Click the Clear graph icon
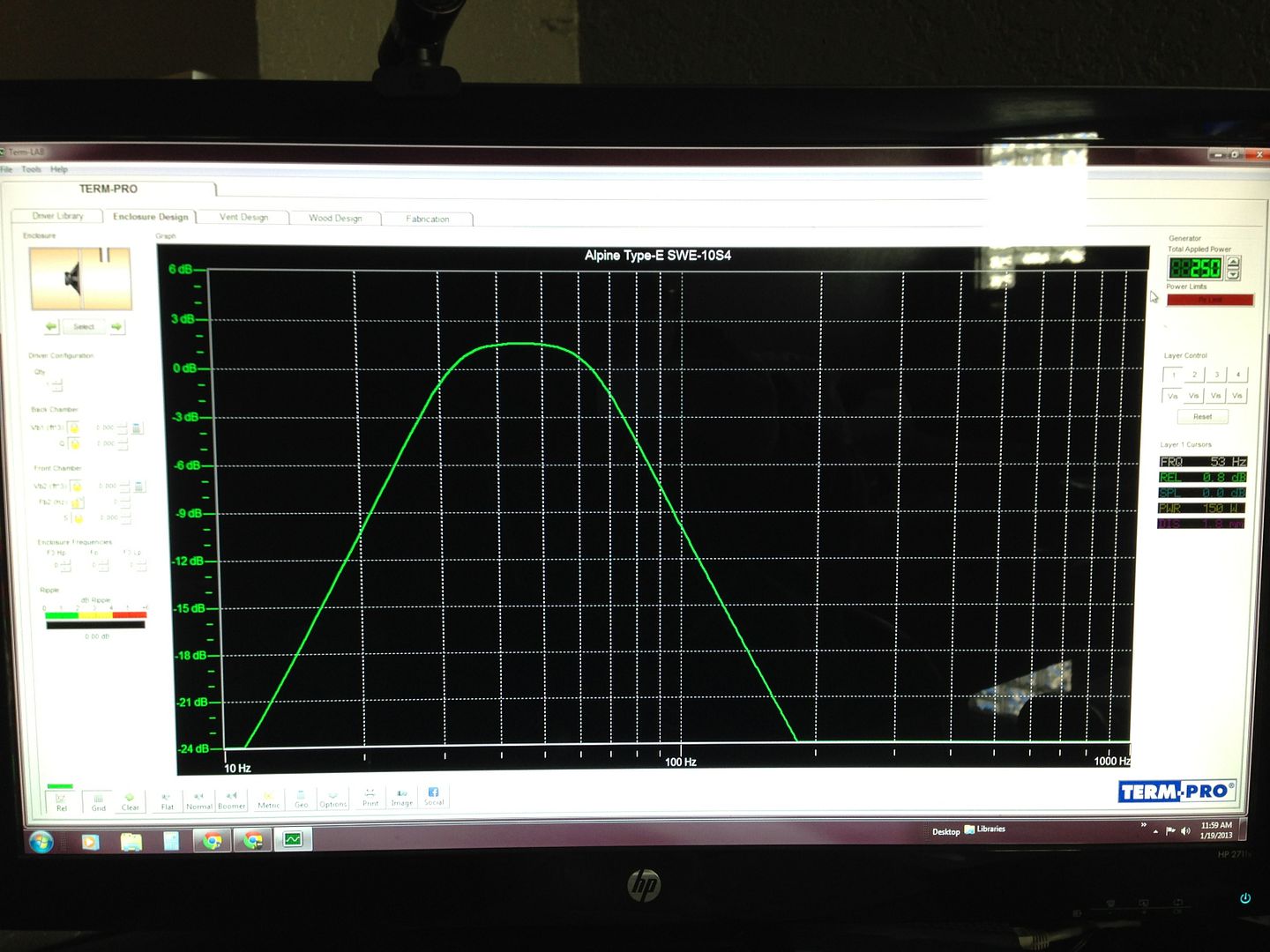 click(130, 799)
